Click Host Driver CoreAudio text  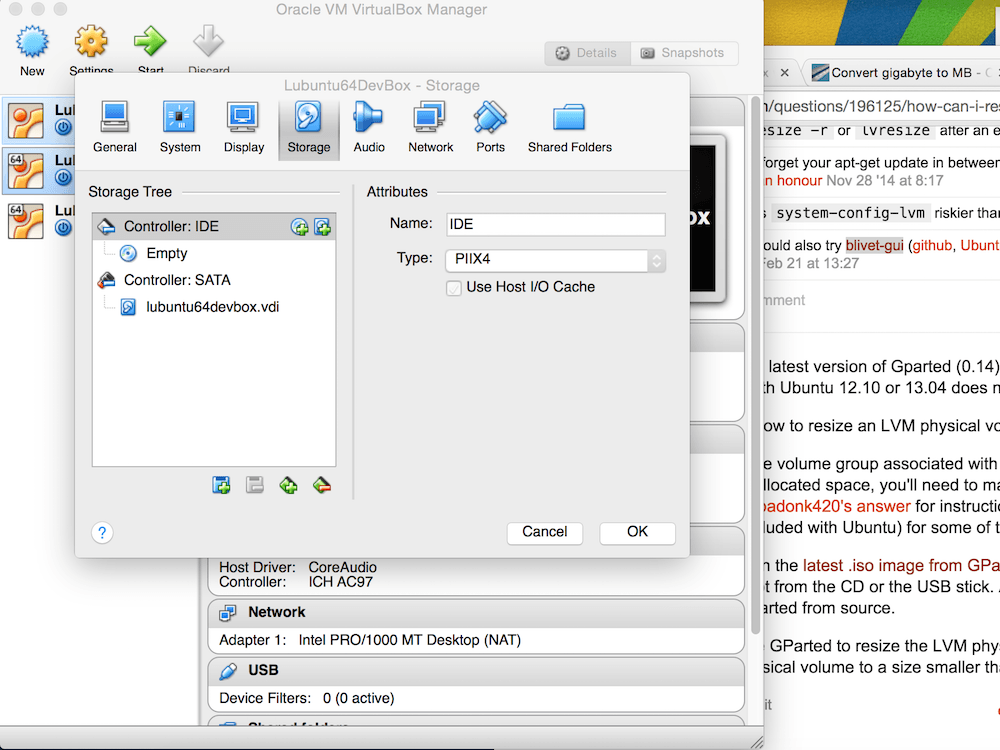pos(298,567)
